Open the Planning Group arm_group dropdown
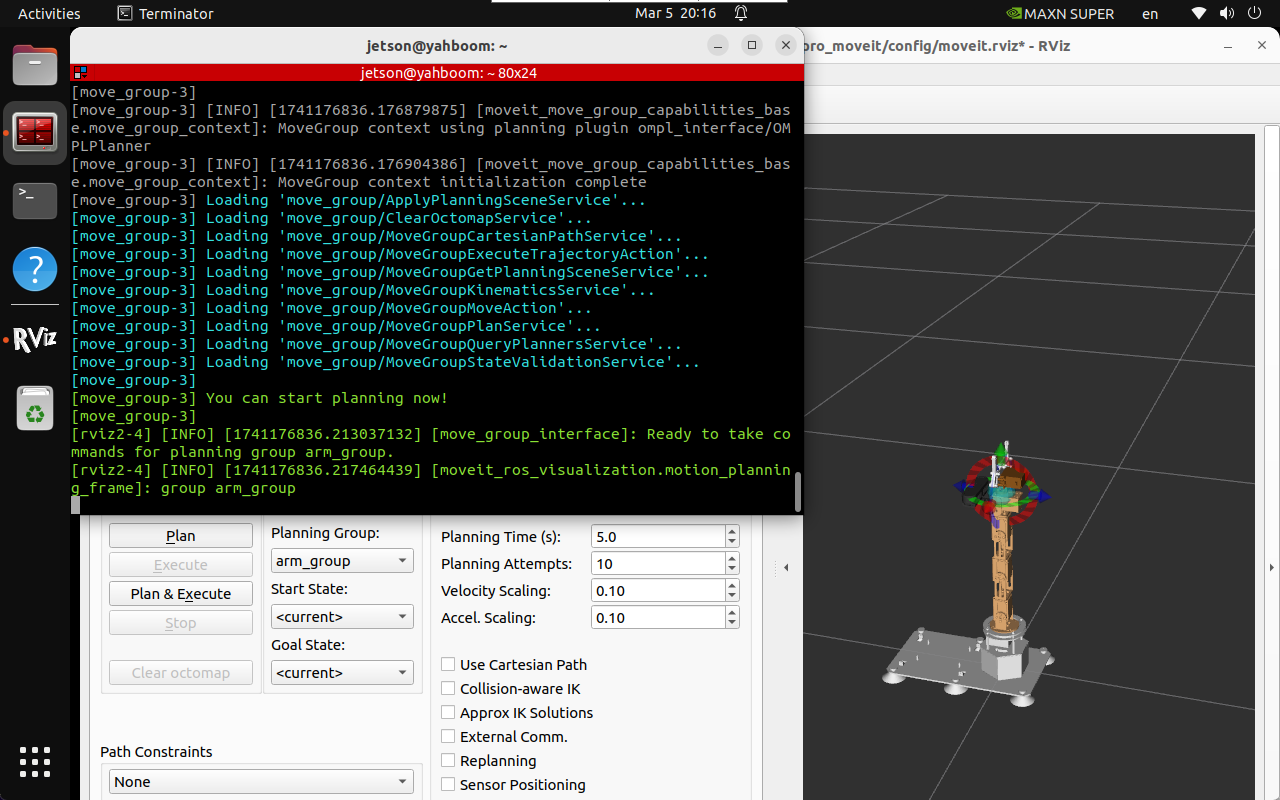This screenshot has width=1280, height=800. [342, 561]
